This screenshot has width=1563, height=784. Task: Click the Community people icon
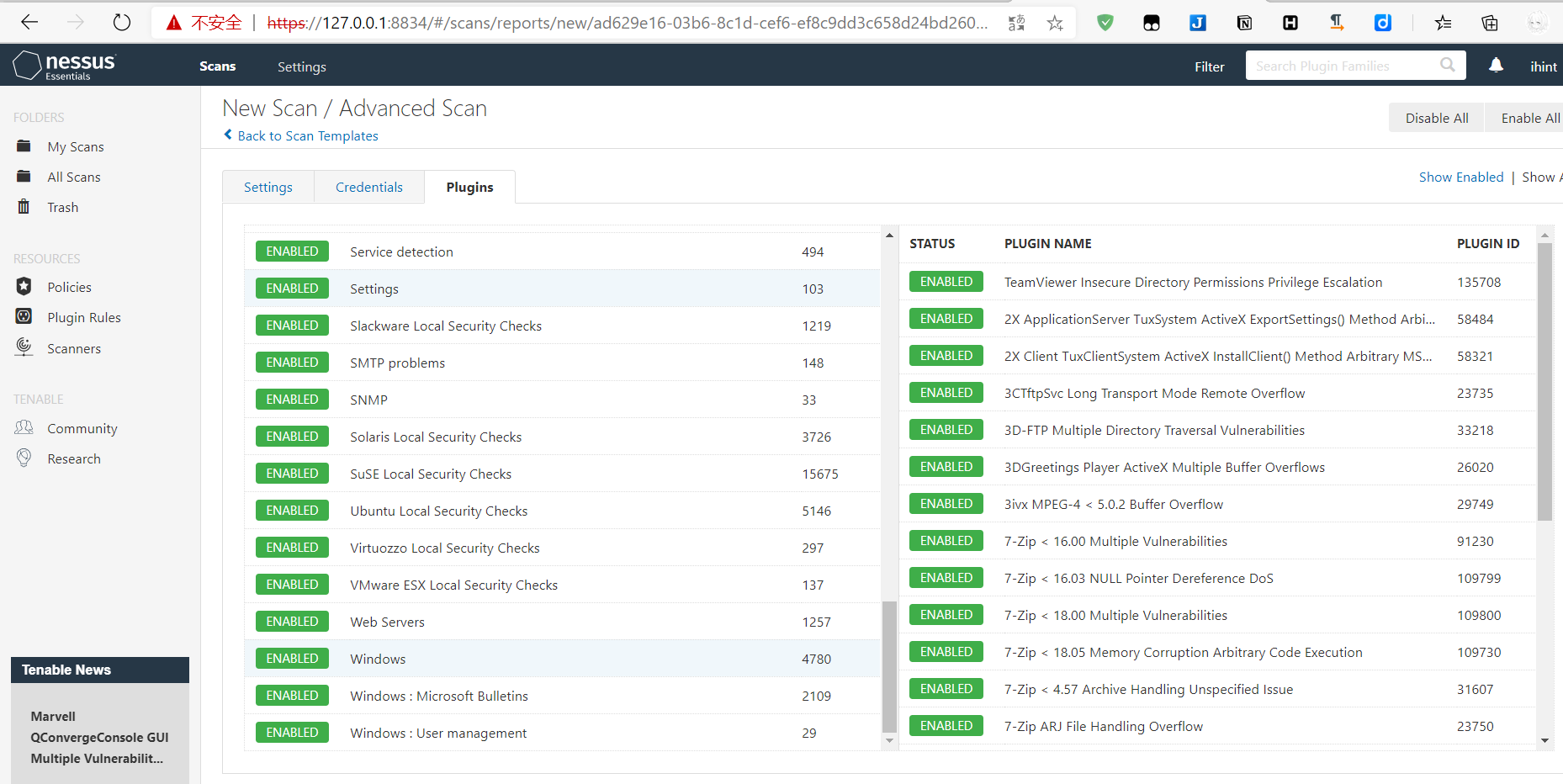coord(24,428)
